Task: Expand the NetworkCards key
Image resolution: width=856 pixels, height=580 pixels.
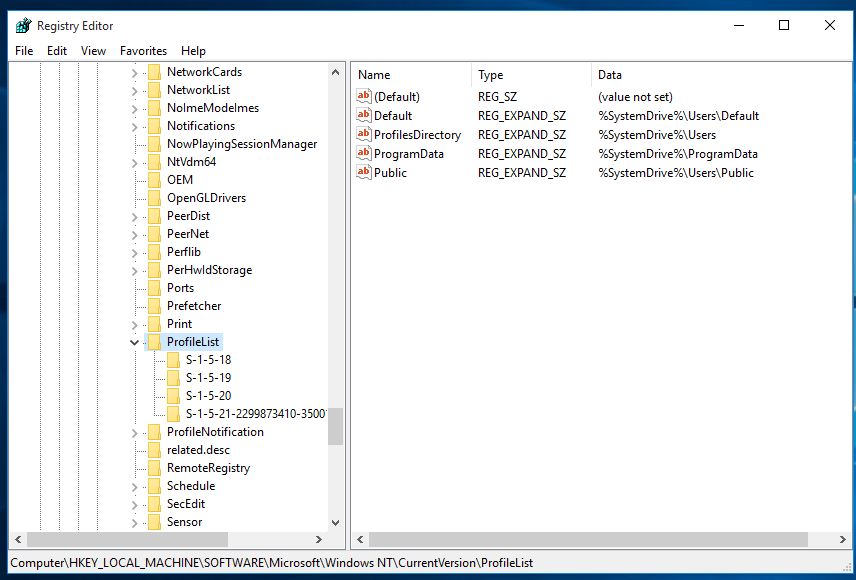Action: (x=134, y=73)
